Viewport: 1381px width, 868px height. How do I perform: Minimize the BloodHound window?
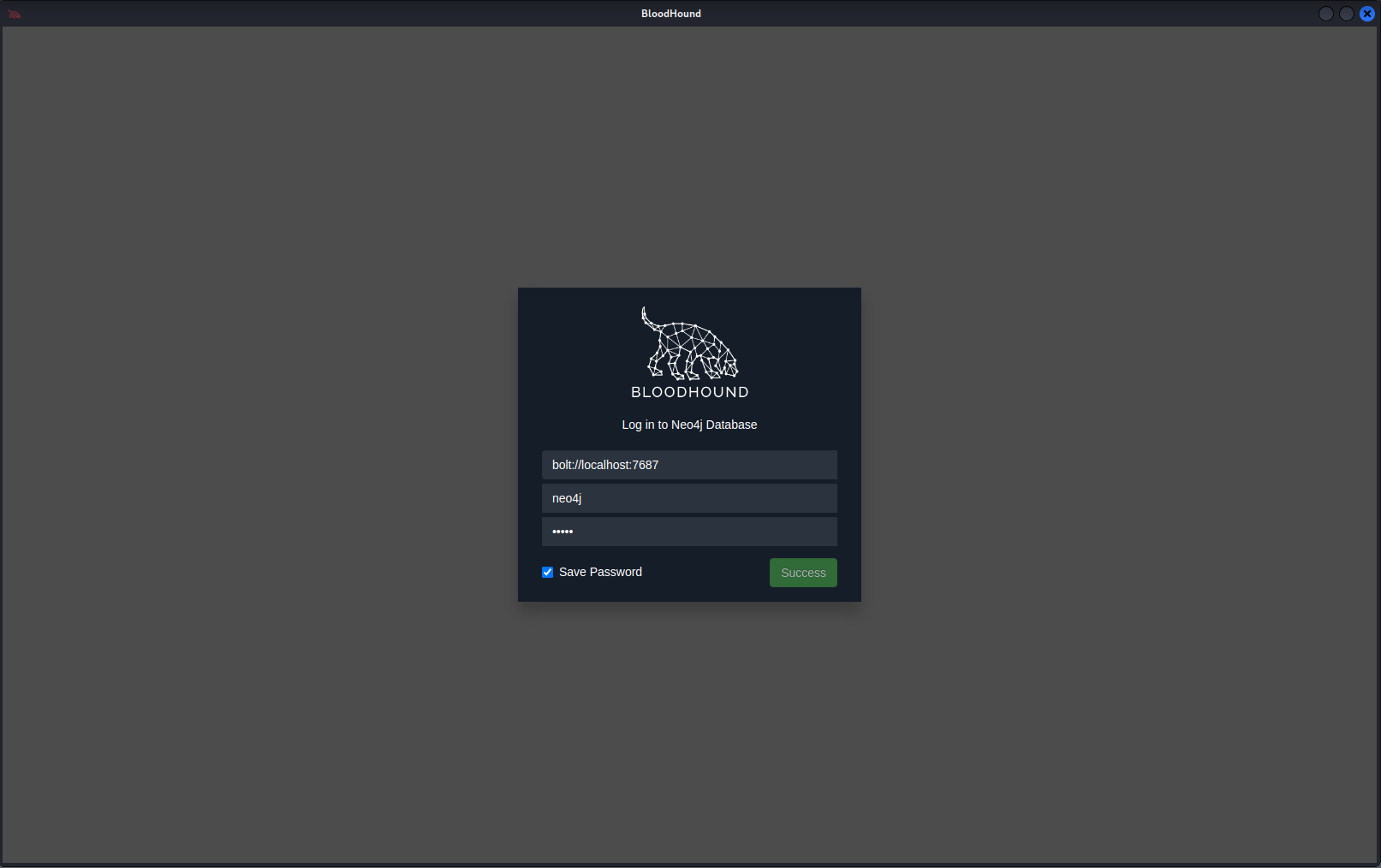(x=1326, y=14)
